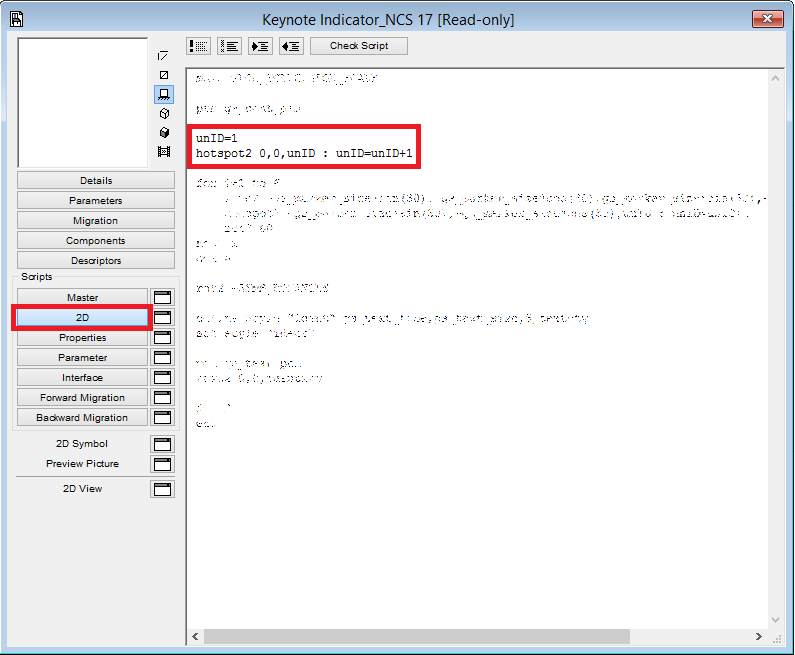Click the object preview thumbnail area
The image size is (795, 655).
[x=83, y=102]
